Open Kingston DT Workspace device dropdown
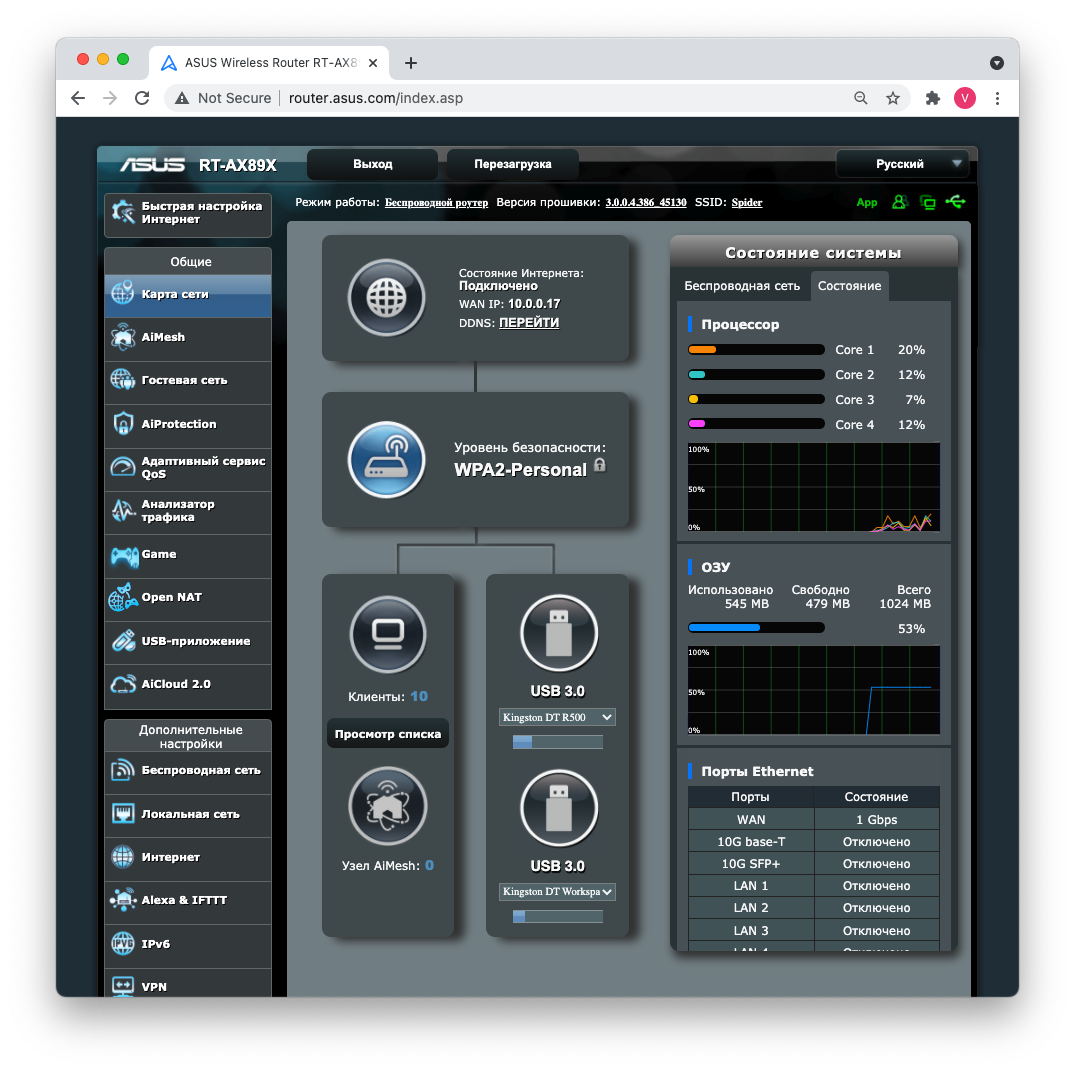 557,891
